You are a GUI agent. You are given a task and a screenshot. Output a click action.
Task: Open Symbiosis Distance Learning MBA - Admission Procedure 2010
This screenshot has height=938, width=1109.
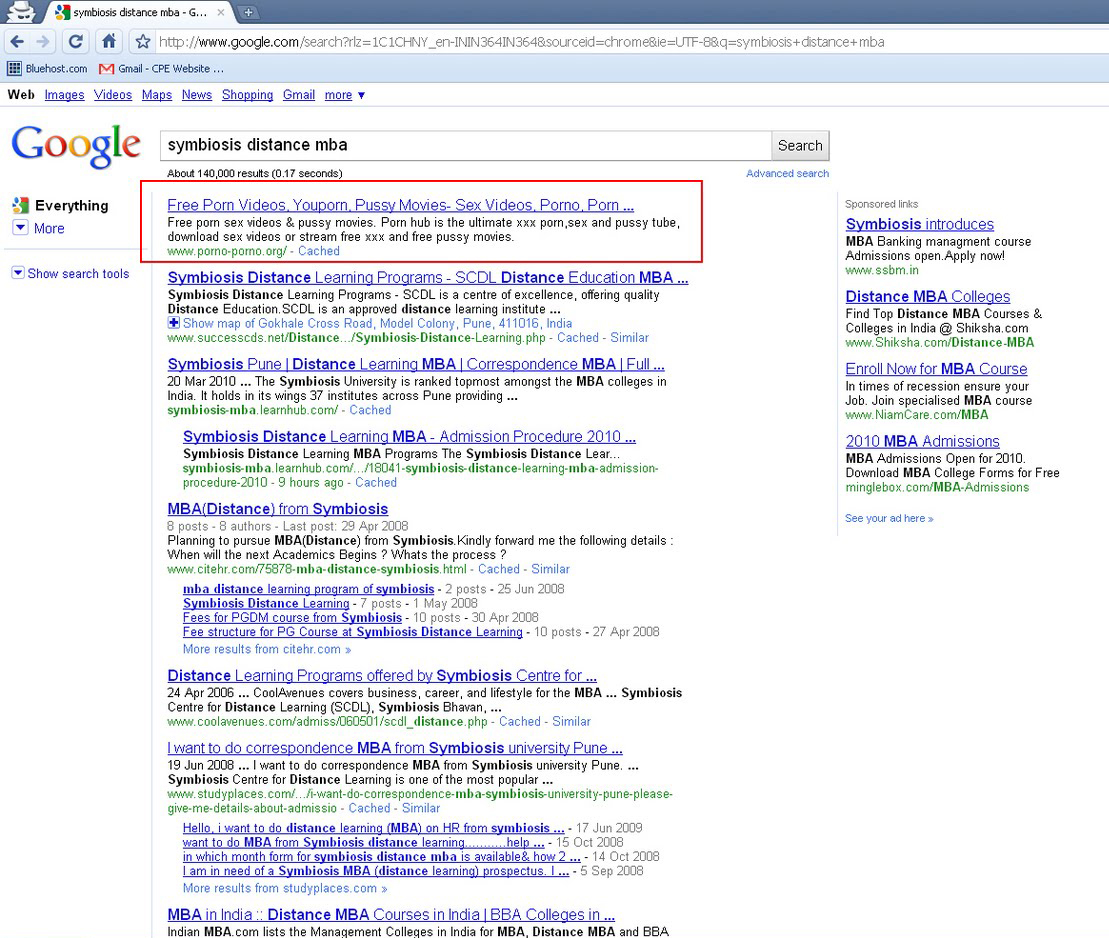pos(410,436)
